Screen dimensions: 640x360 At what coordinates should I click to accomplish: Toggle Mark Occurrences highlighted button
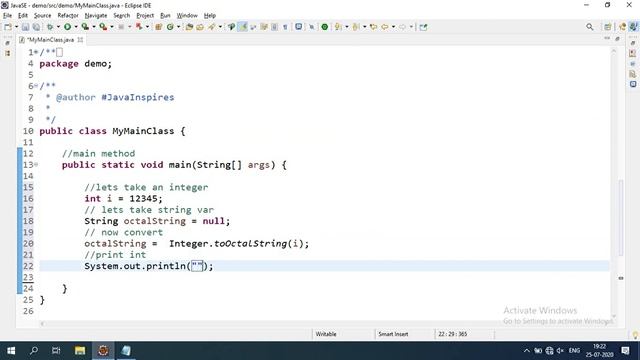point(242,27)
